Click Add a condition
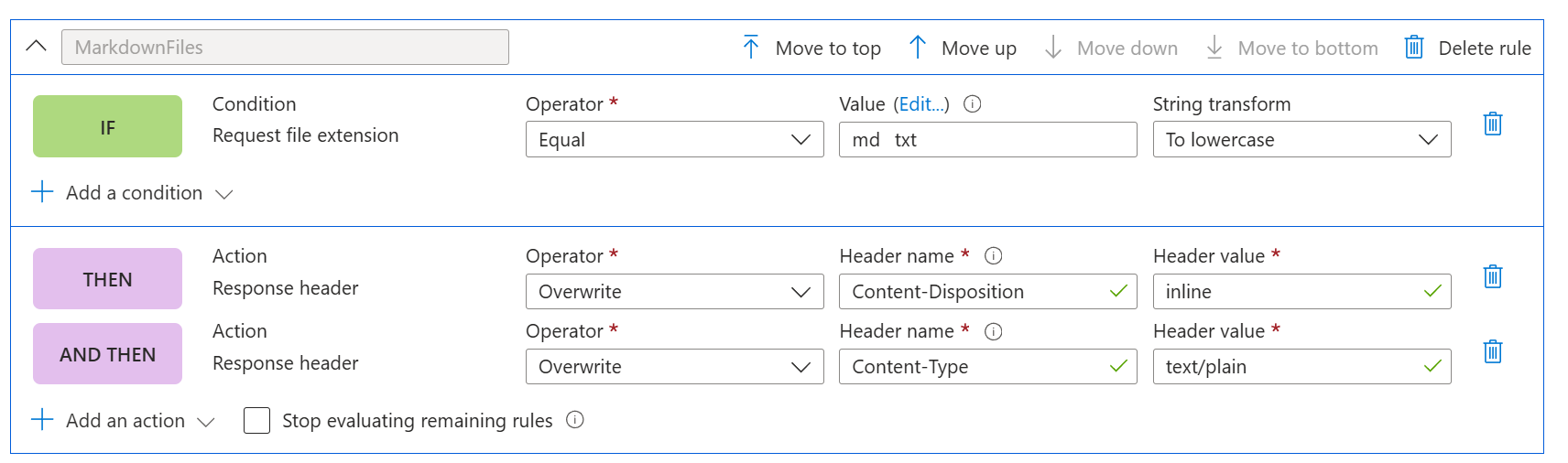1568x463 pixels. pos(133,193)
